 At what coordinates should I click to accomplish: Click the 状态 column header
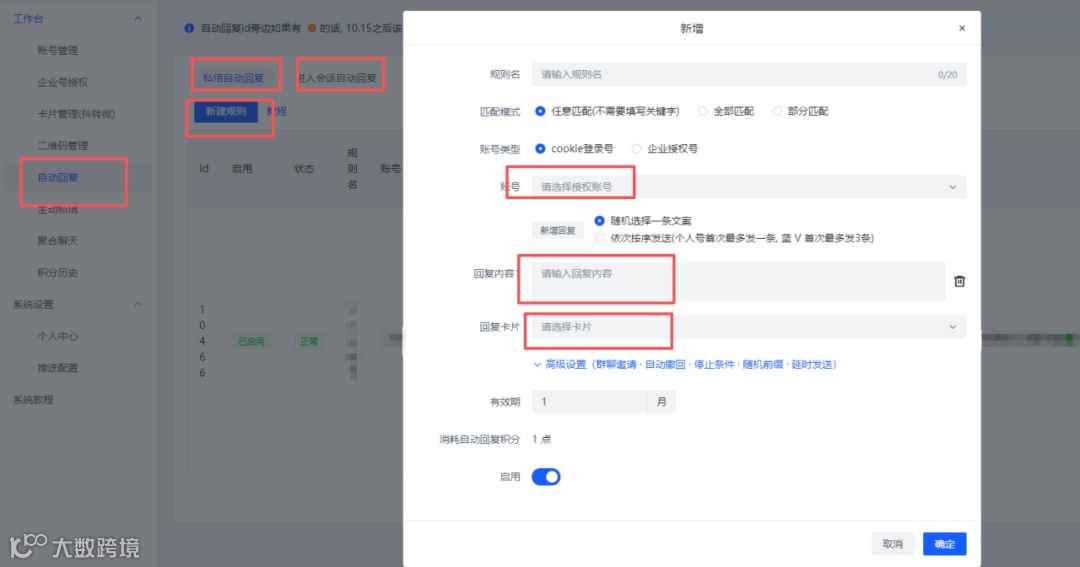304,169
